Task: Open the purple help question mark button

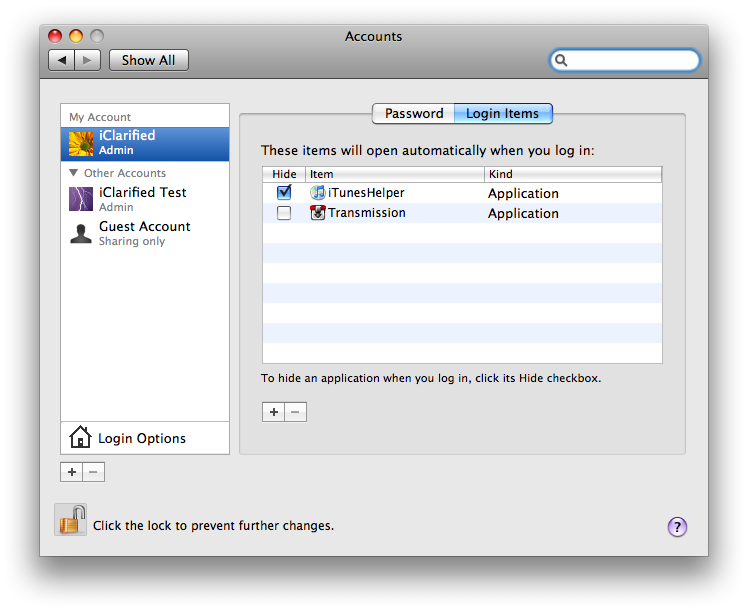Action: (677, 526)
